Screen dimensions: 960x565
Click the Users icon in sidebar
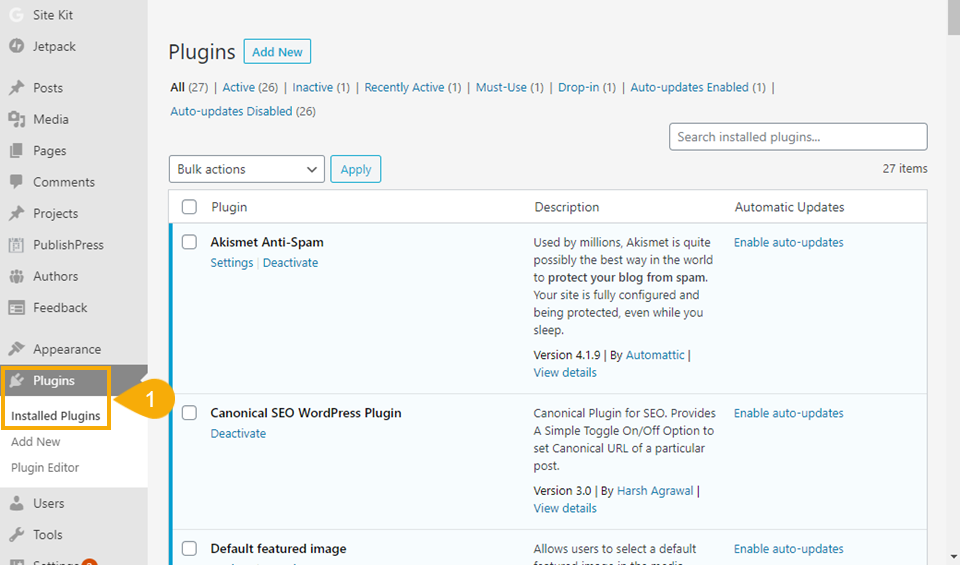[16, 503]
